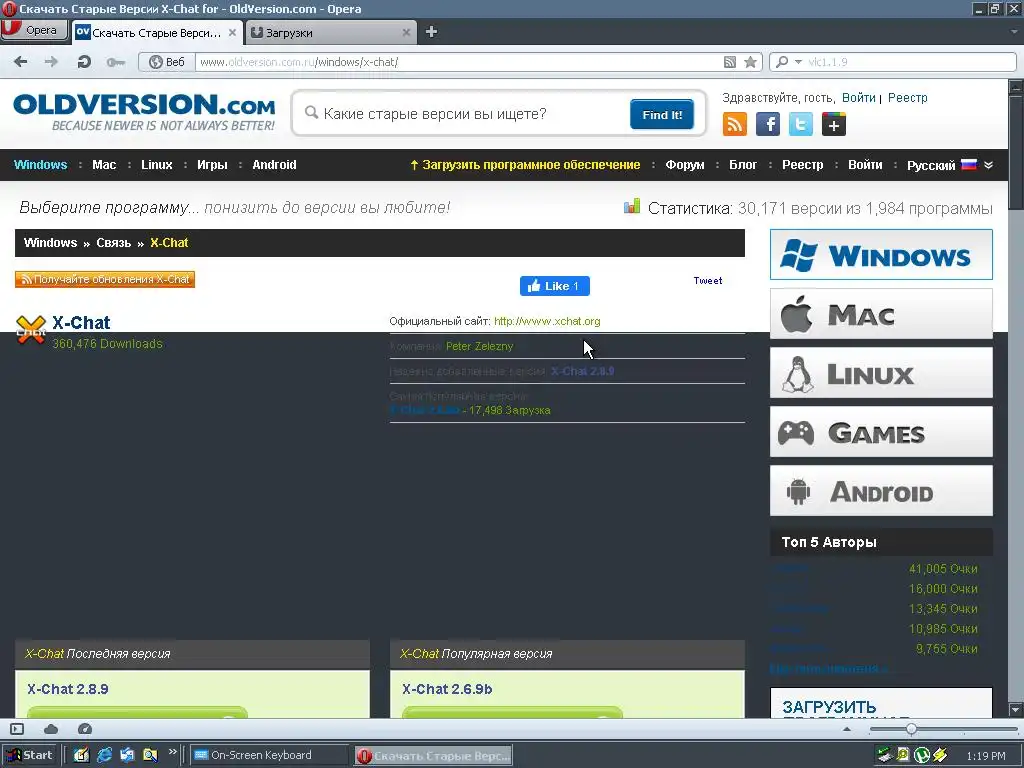
Task: Go forward with the browser forward arrow
Action: [51, 62]
